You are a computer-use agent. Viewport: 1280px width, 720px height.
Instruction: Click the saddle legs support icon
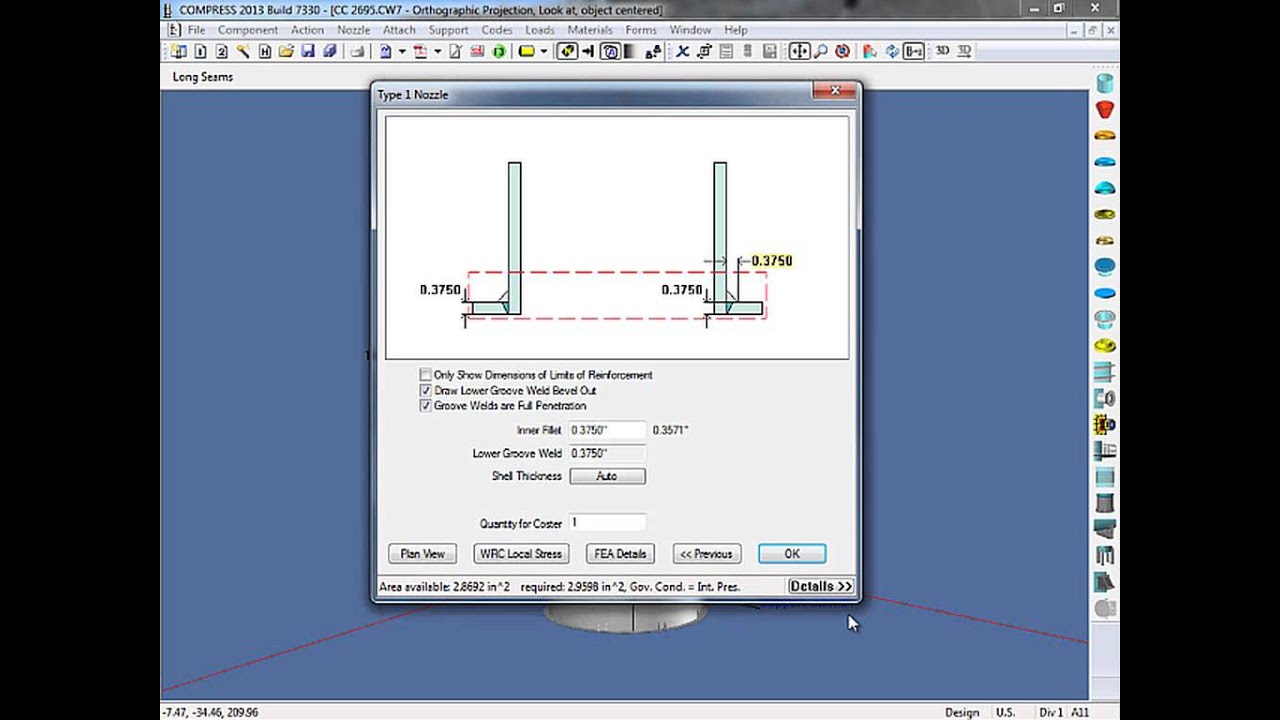(x=1105, y=554)
